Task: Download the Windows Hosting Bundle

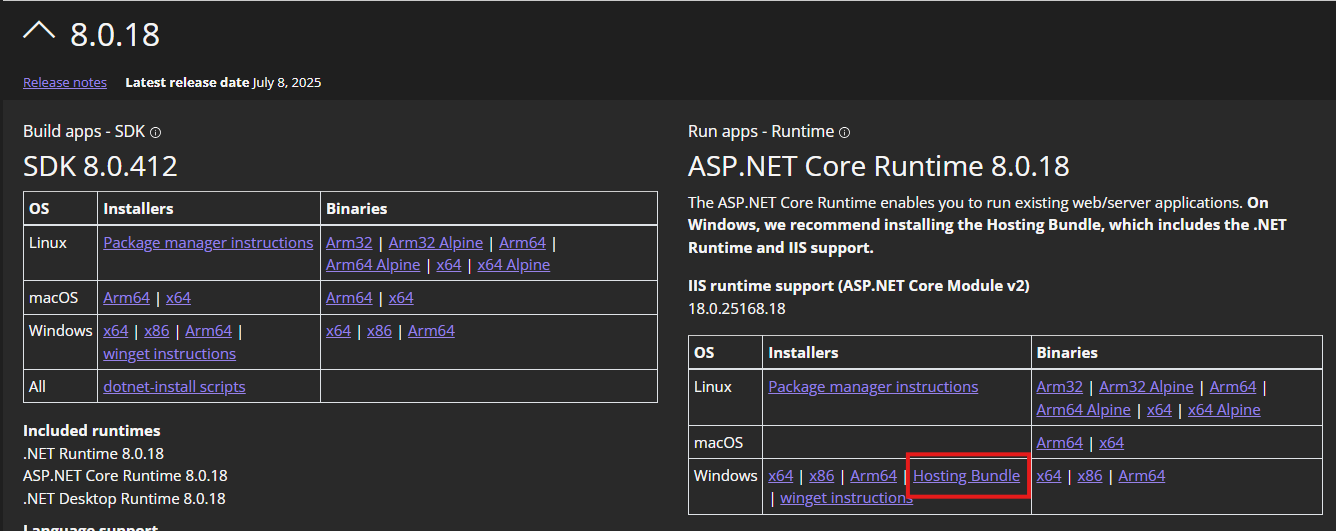Action: [967, 475]
